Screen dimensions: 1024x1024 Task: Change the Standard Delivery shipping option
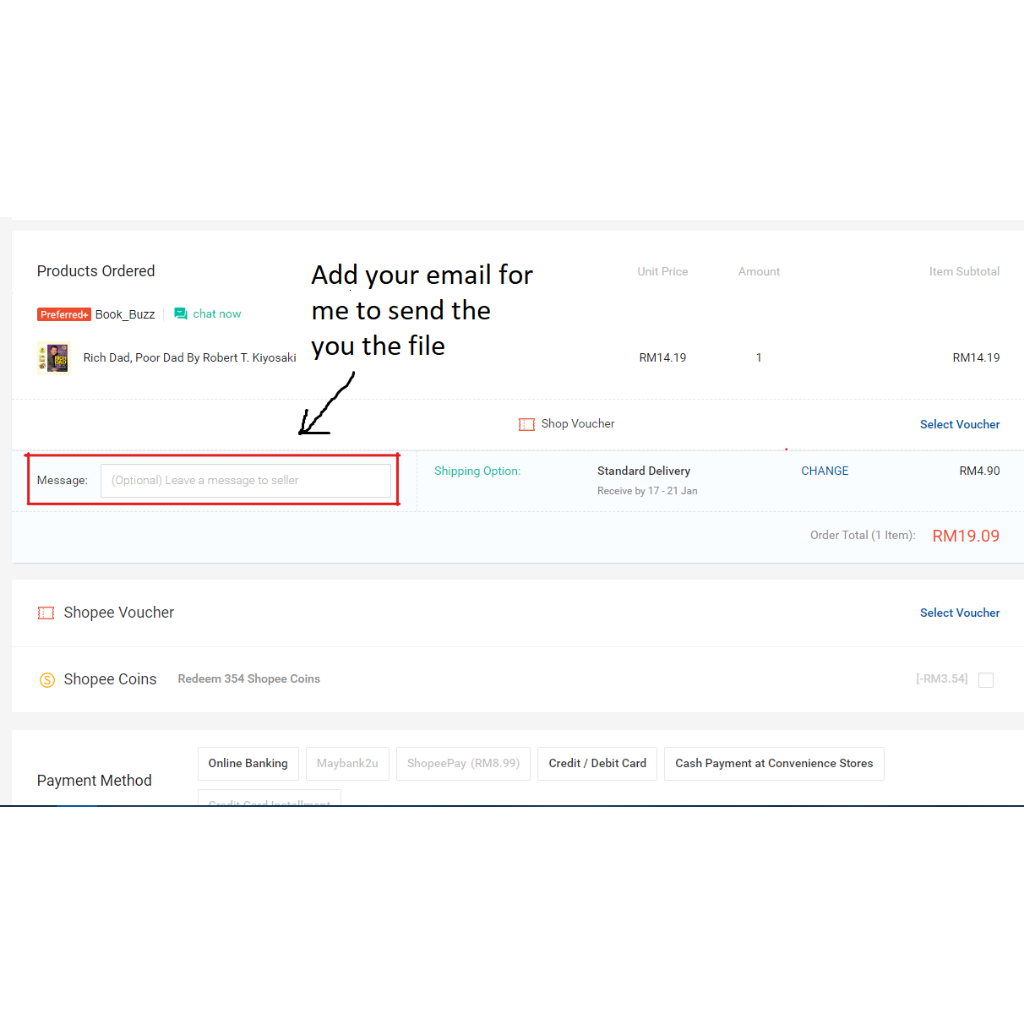tap(824, 471)
